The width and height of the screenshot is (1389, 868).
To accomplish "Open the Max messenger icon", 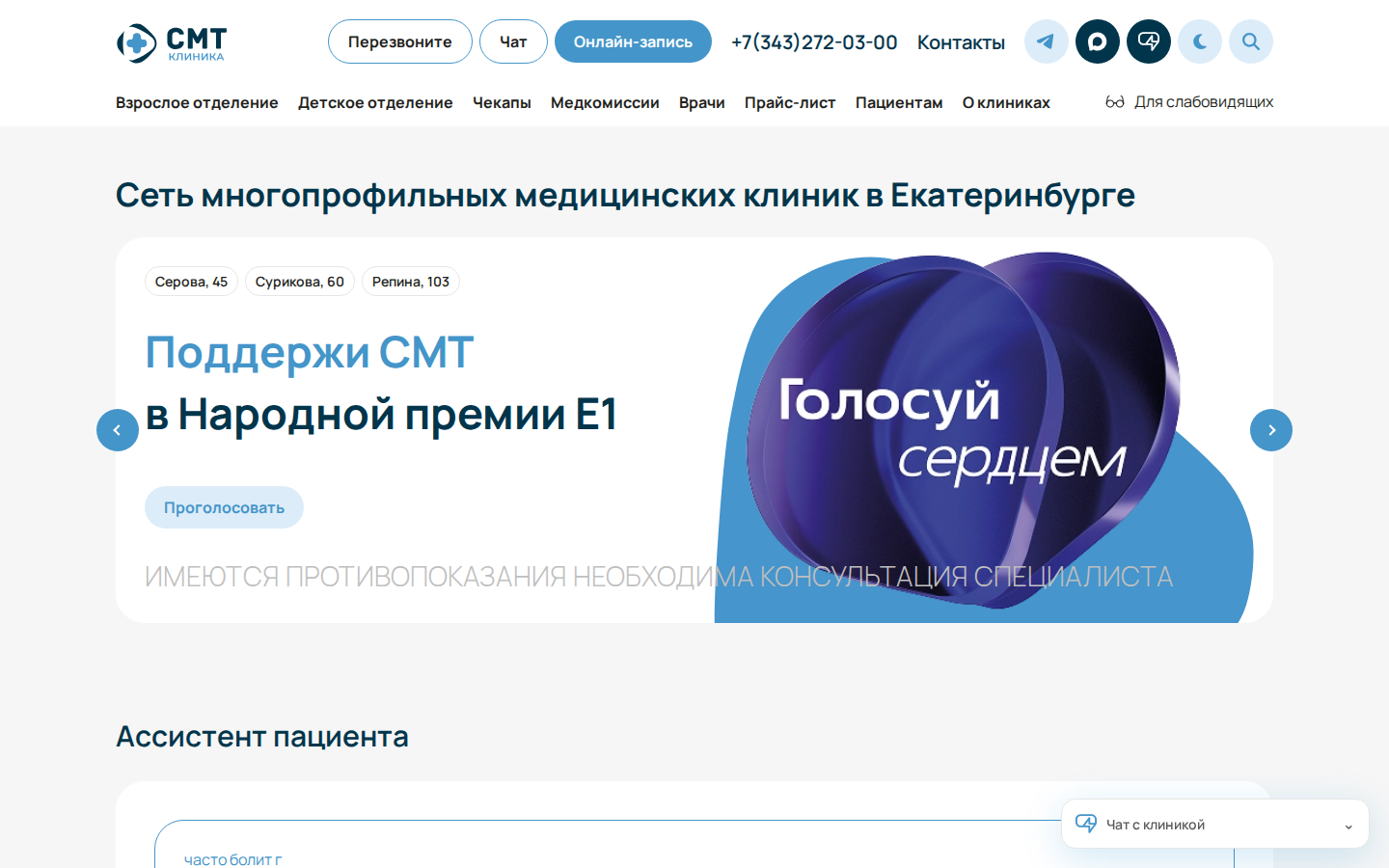I will click(1098, 41).
